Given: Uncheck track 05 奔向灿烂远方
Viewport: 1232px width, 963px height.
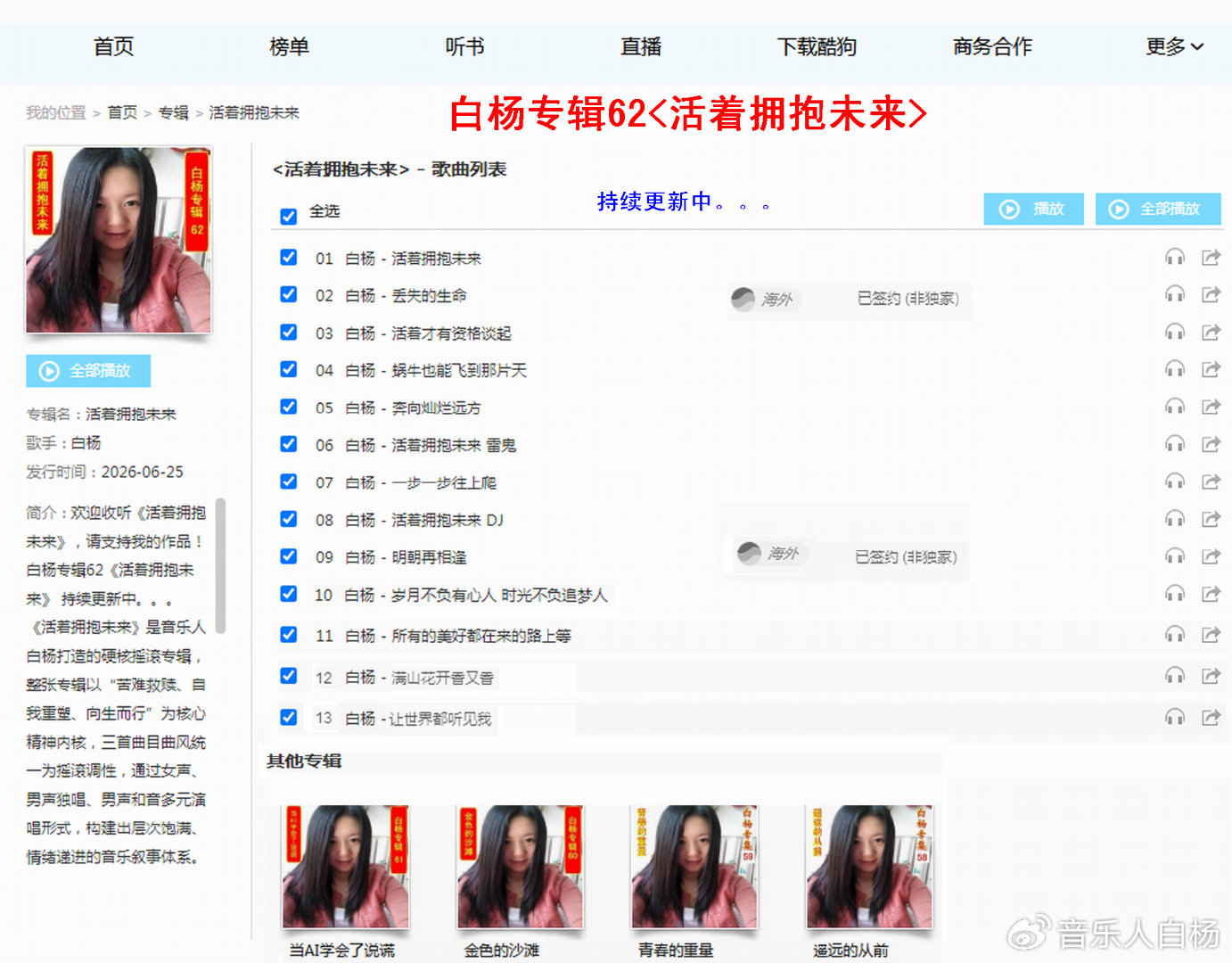Looking at the screenshot, I should (x=288, y=407).
